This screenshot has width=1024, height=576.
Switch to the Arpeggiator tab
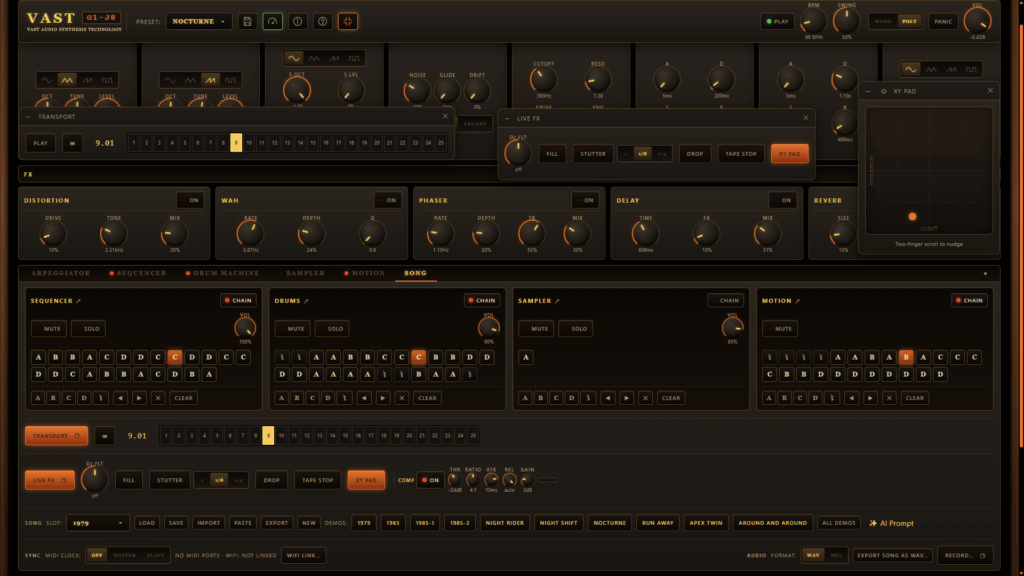click(61, 273)
